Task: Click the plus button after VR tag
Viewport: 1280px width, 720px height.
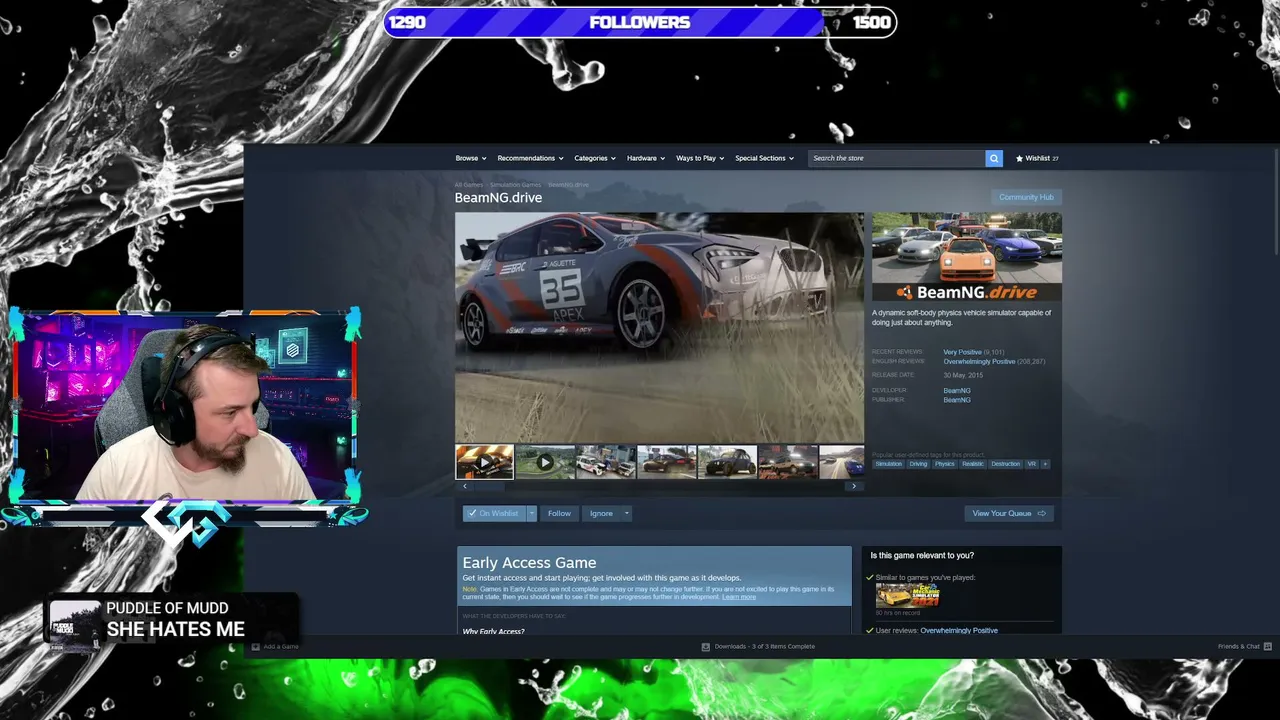Action: 1045,464
